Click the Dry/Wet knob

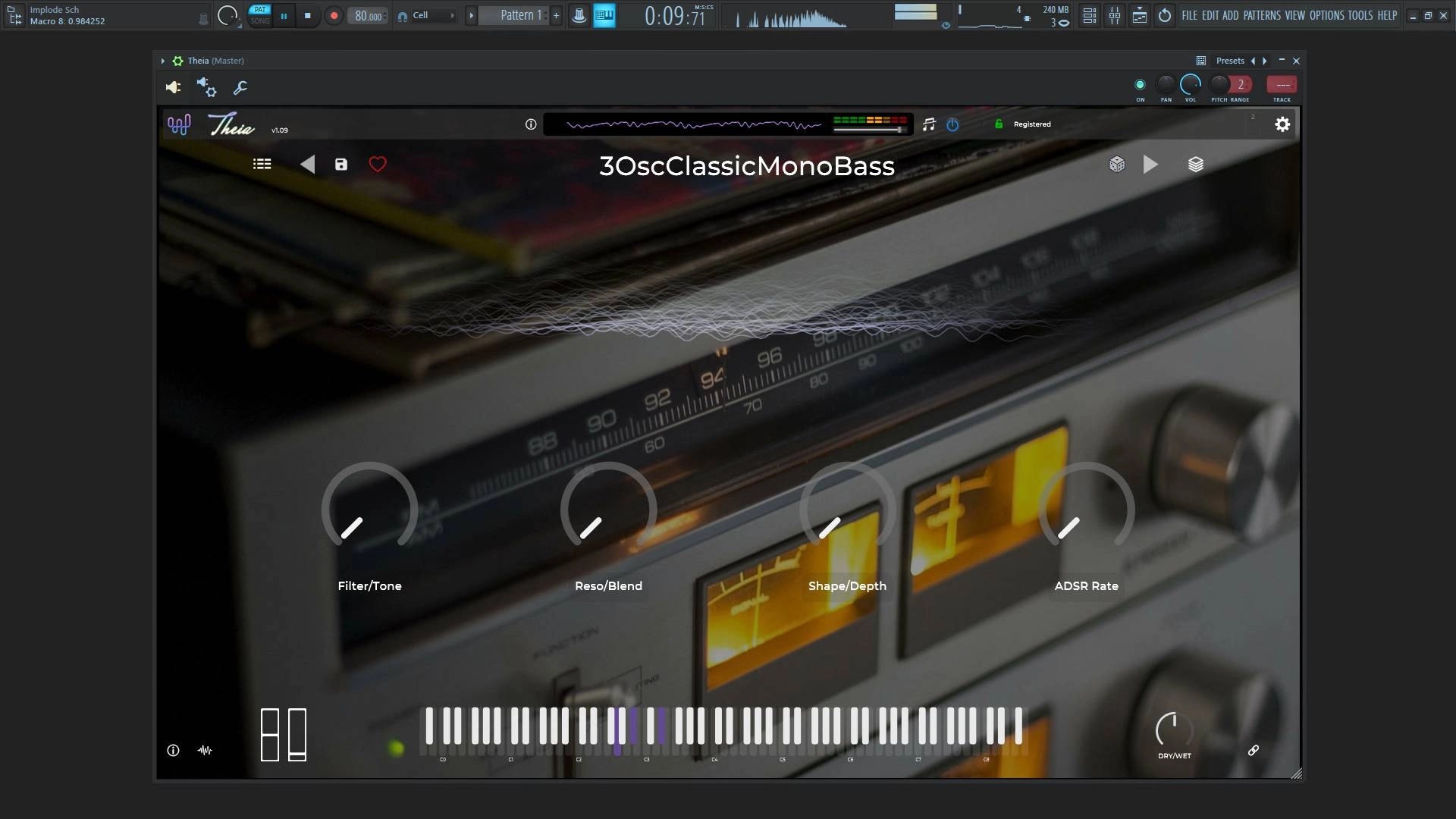pyautogui.click(x=1174, y=730)
